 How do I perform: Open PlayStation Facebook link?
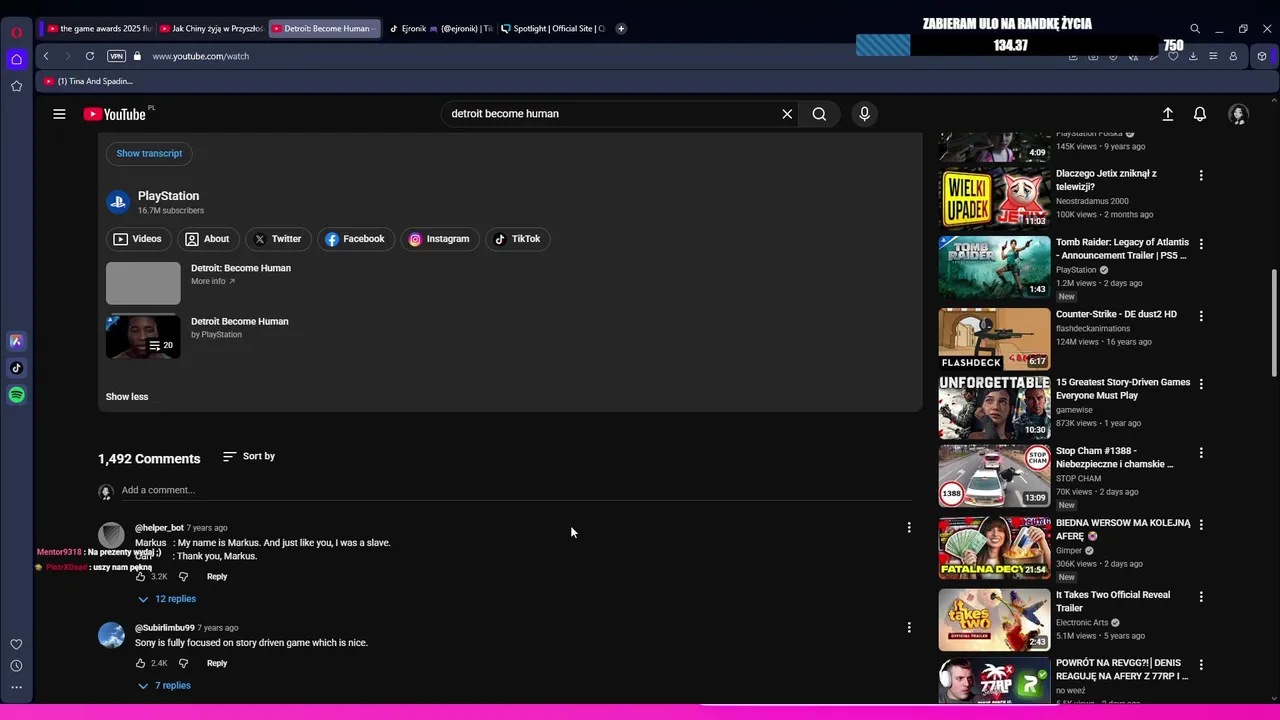[355, 239]
